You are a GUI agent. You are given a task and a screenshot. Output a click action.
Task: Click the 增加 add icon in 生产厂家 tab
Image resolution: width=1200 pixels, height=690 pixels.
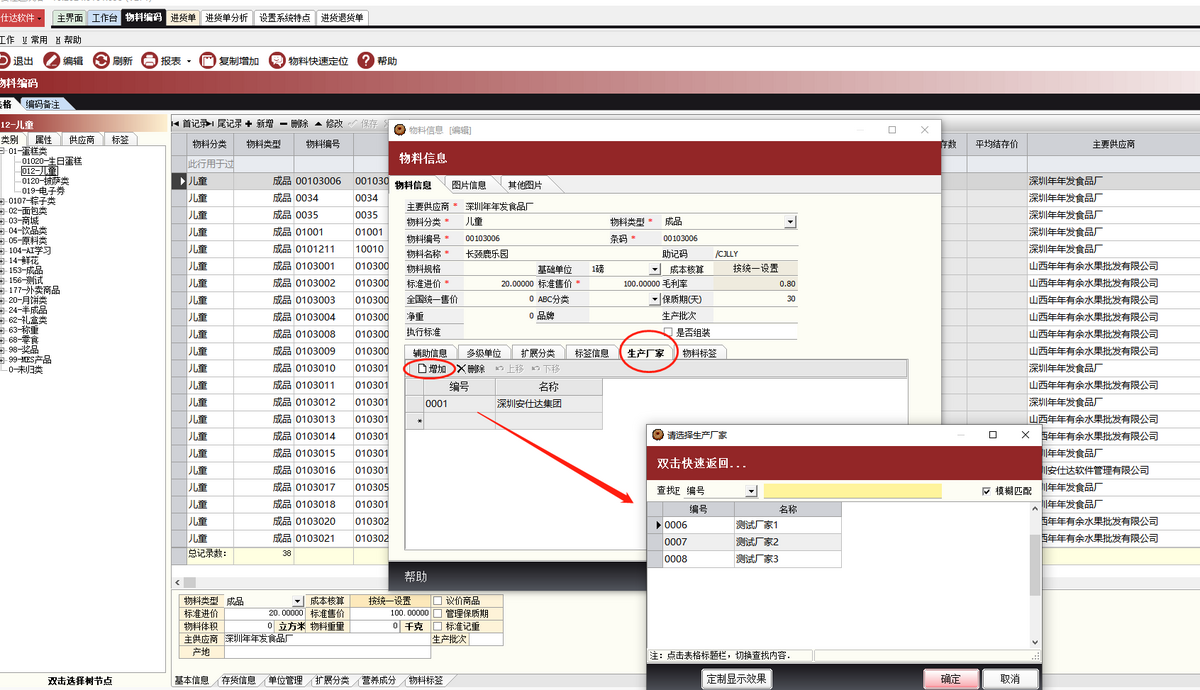tap(421, 369)
